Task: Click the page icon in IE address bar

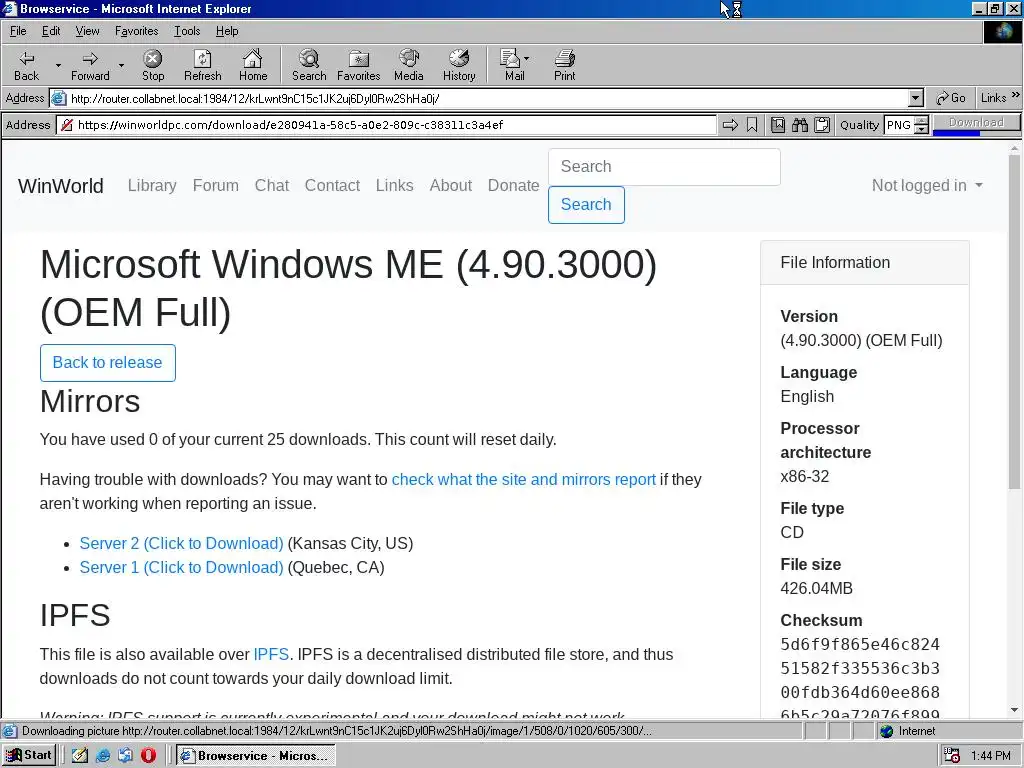Action: pos(59,98)
